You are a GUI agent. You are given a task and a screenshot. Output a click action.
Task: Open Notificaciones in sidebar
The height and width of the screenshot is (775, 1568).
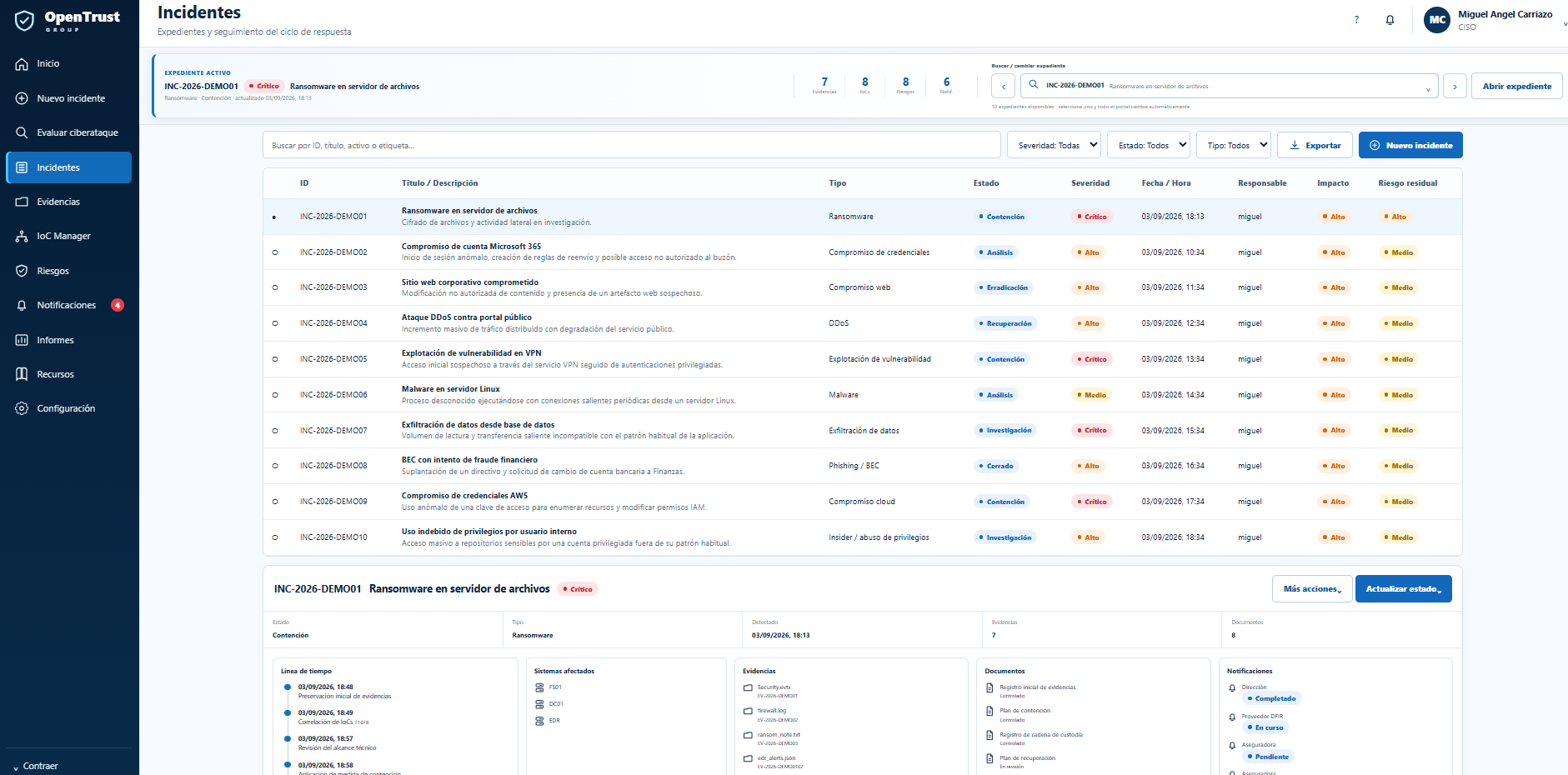click(x=68, y=305)
